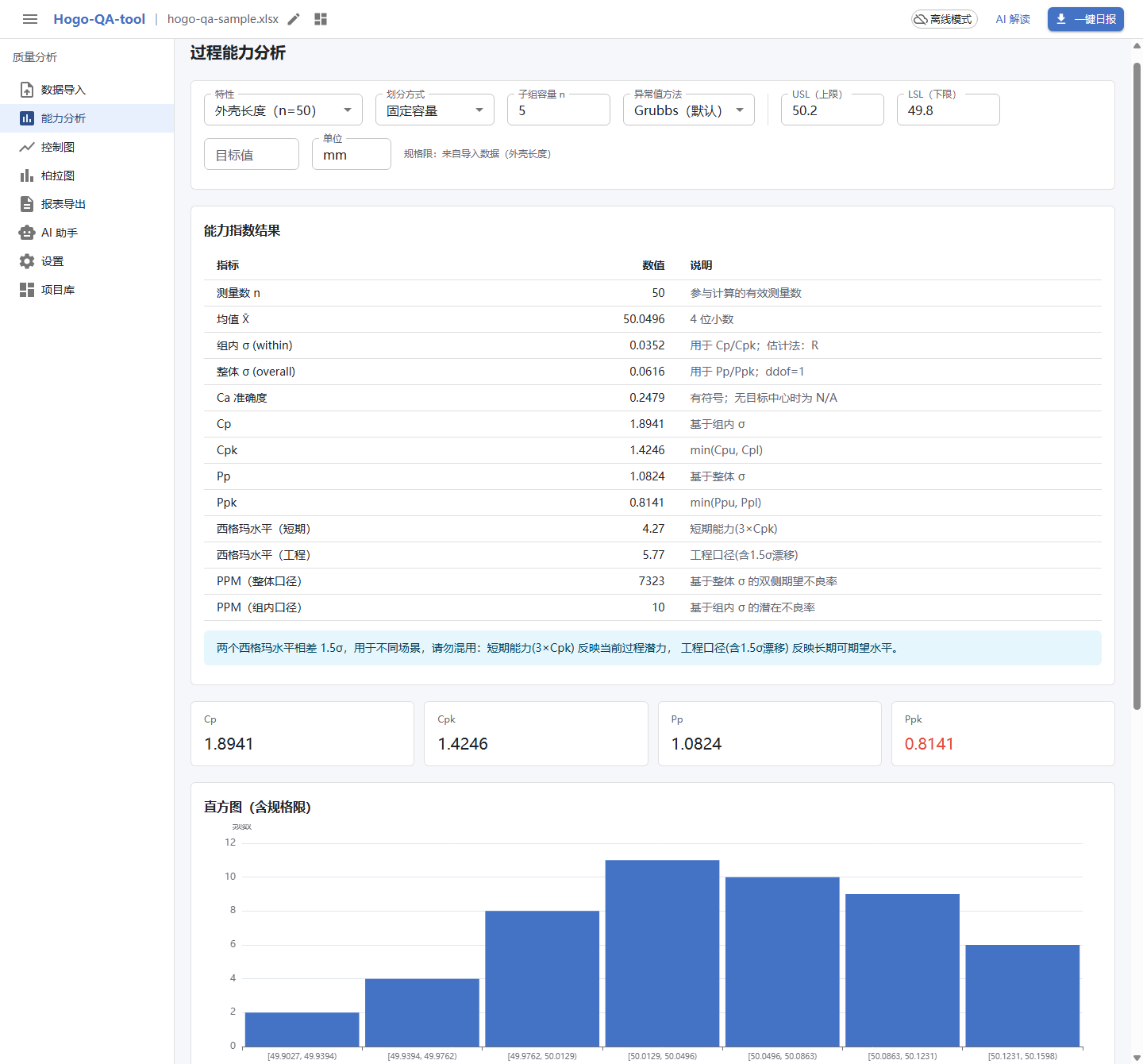
Task: Click the Hogo-QA-tool title link
Action: (x=99, y=19)
